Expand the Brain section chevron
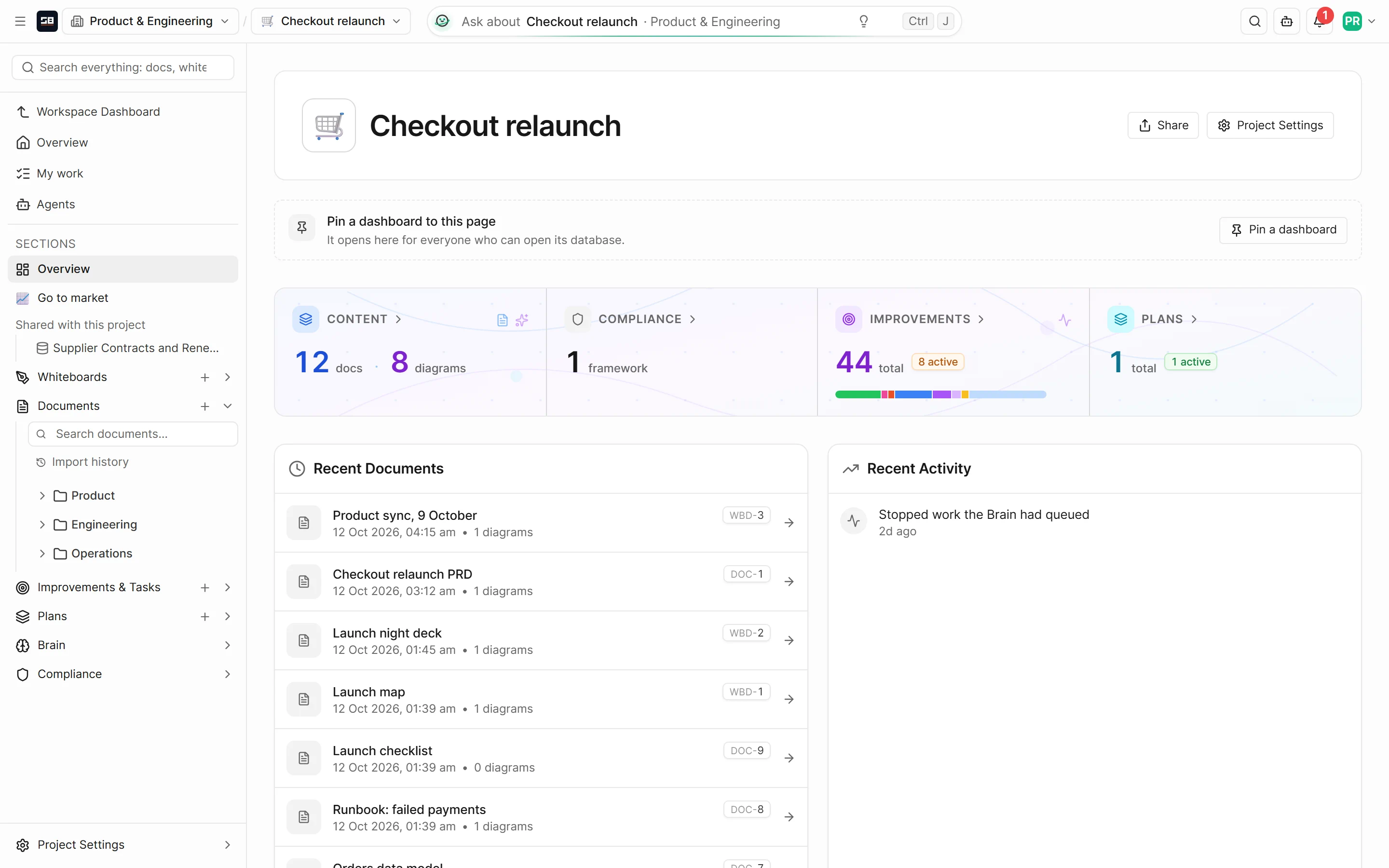 tap(228, 645)
